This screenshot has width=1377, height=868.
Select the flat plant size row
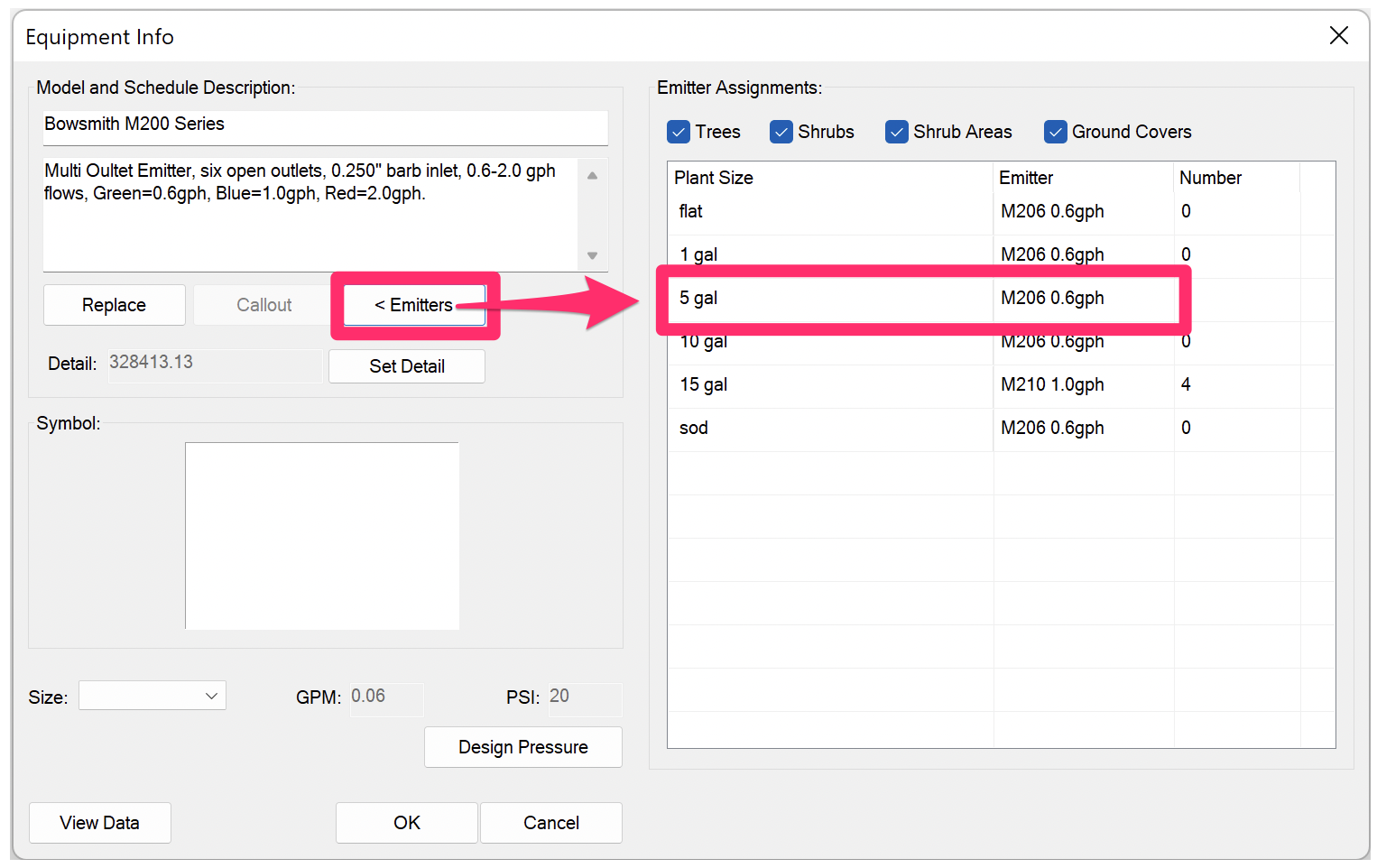(1002, 213)
